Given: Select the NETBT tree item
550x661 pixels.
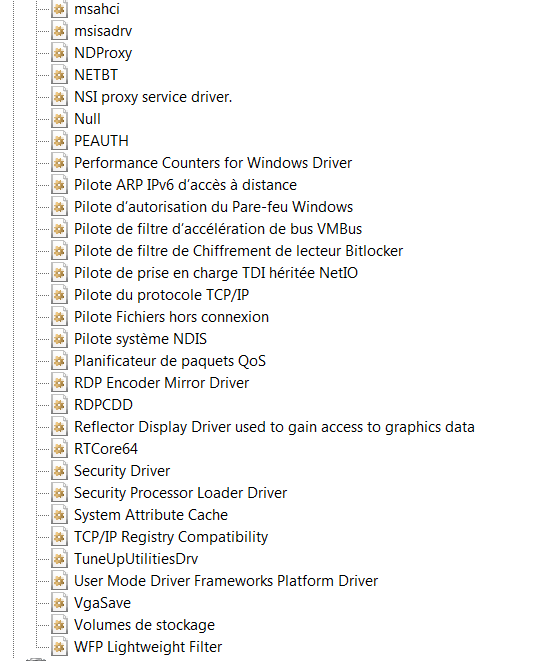Looking at the screenshot, I should point(96,75).
